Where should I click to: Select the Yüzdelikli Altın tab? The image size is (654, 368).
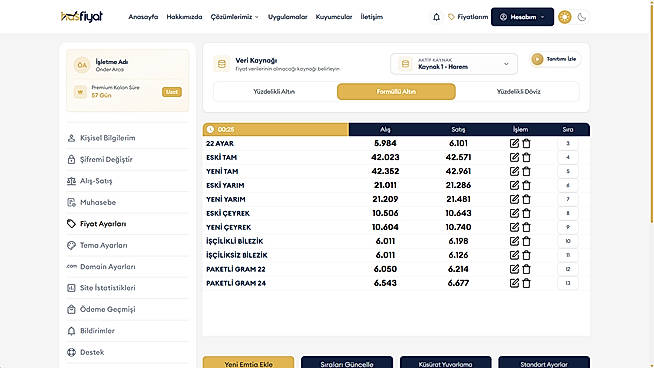[274, 92]
